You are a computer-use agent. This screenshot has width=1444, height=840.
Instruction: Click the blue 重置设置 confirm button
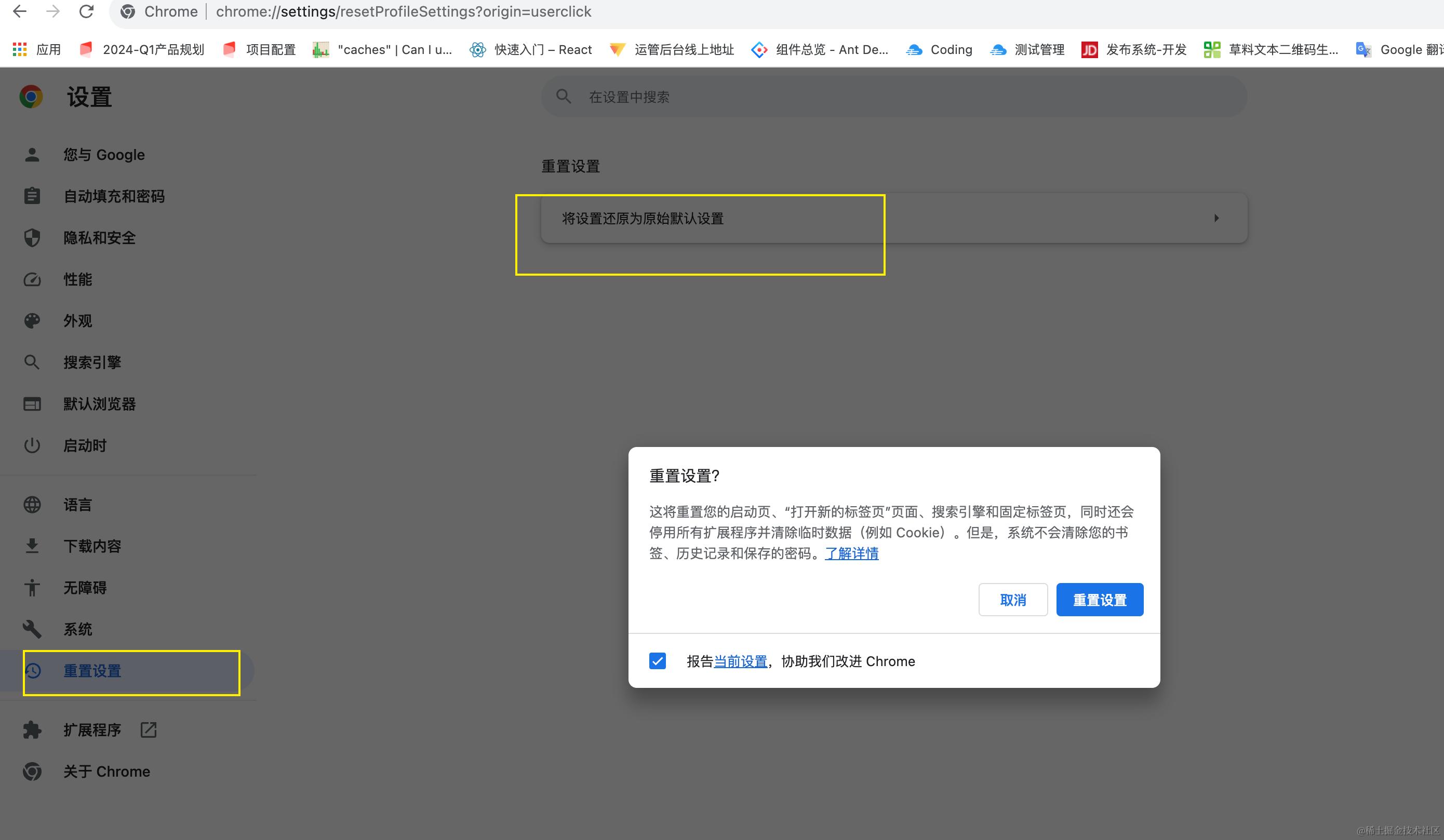pyautogui.click(x=1099, y=600)
